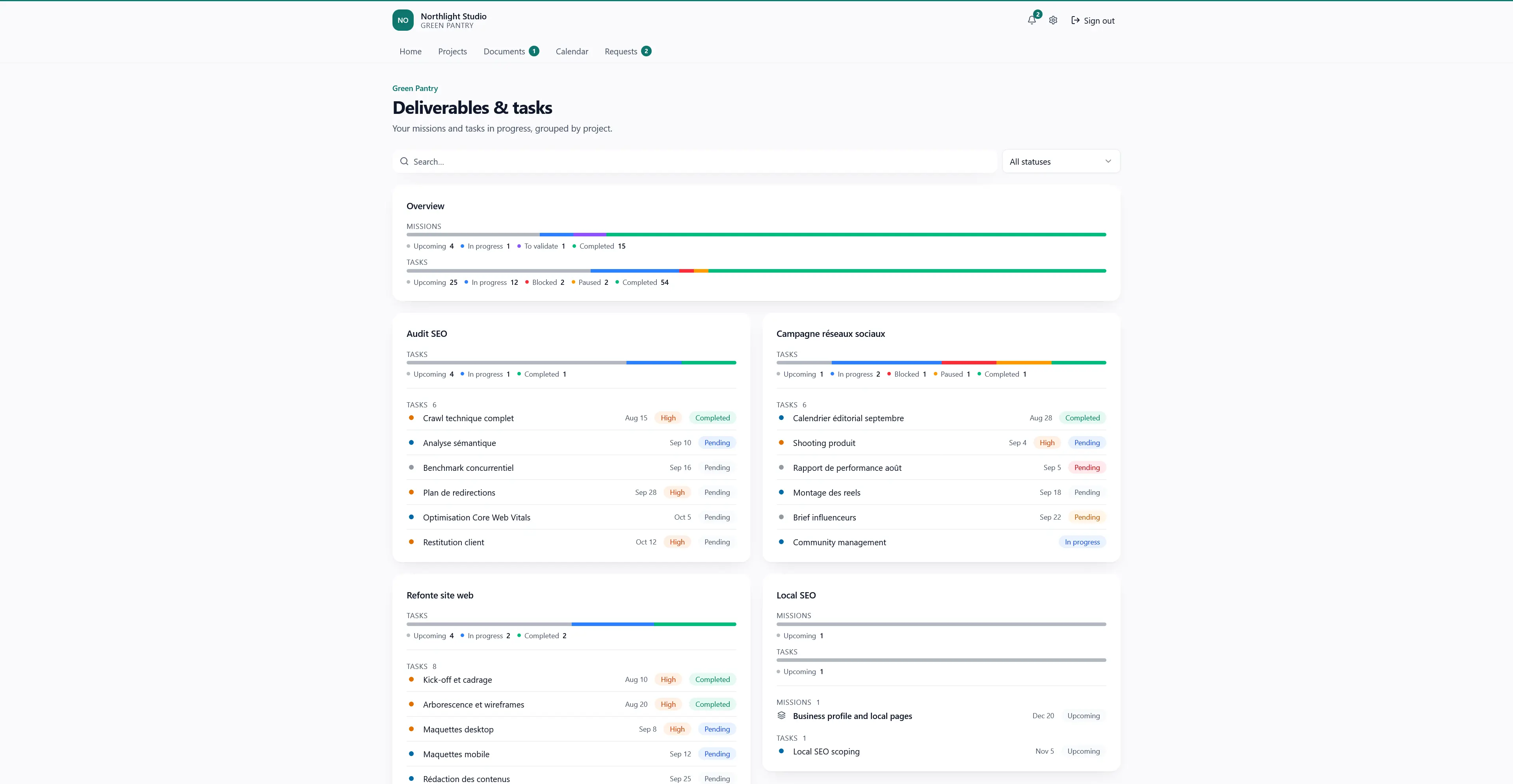The width and height of the screenshot is (1513, 784).
Task: Open the Documents tab
Action: (511, 52)
